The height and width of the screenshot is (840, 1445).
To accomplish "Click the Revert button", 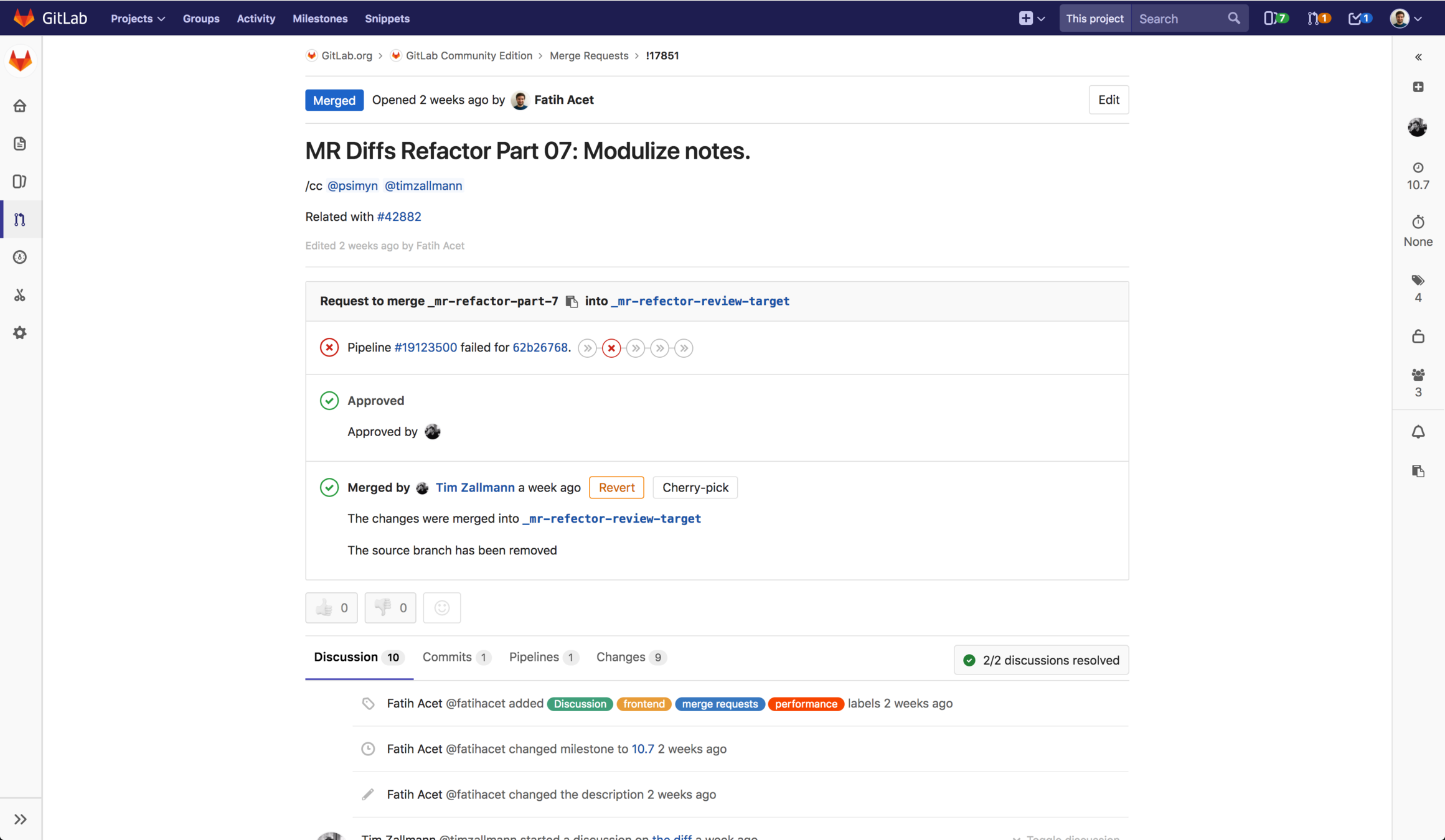I will click(x=616, y=487).
